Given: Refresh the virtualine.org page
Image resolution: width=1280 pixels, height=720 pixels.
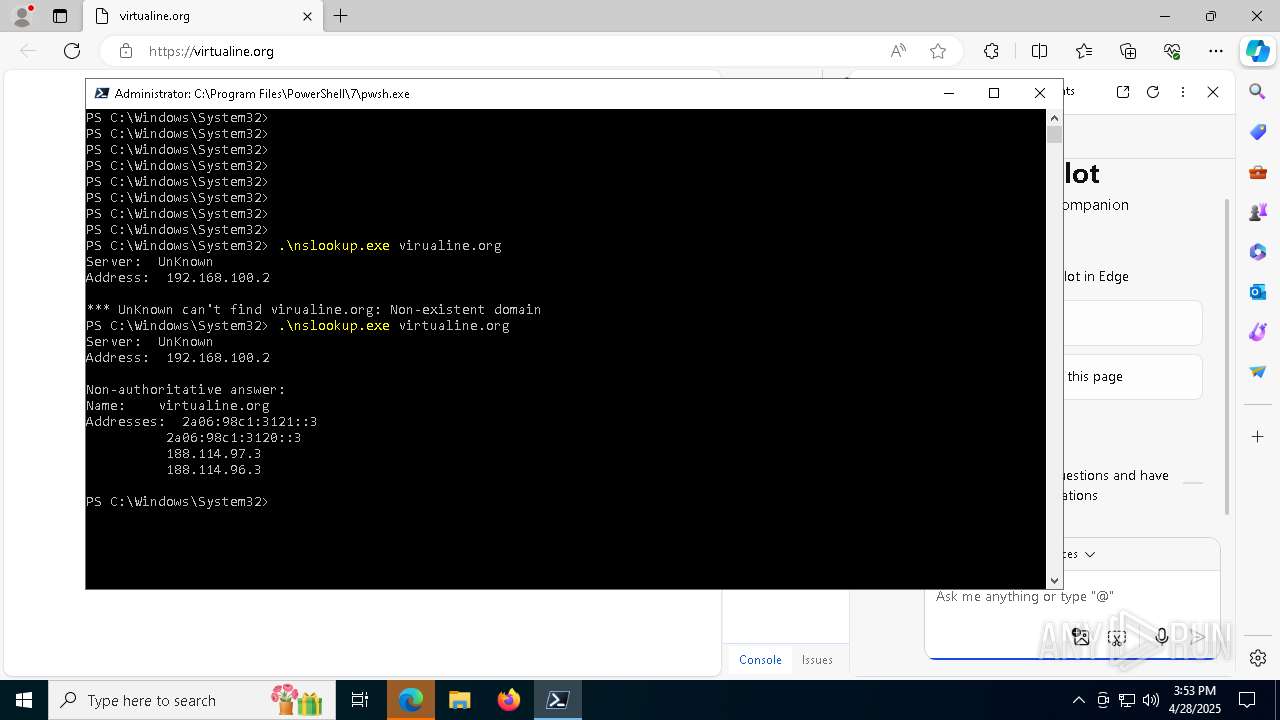Looking at the screenshot, I should tap(72, 51).
